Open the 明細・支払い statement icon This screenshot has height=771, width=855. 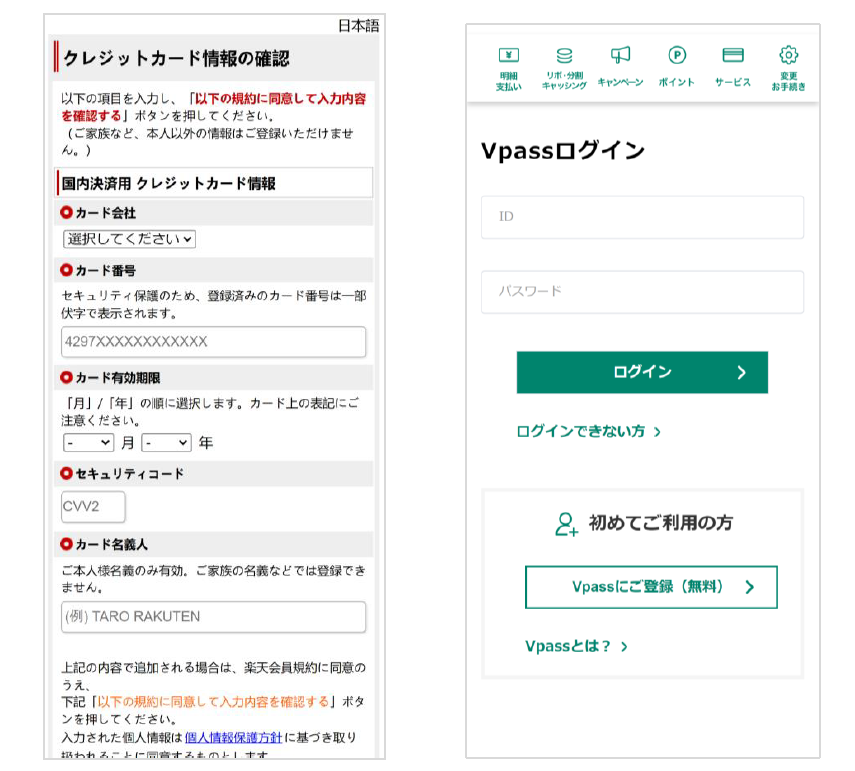[508, 67]
